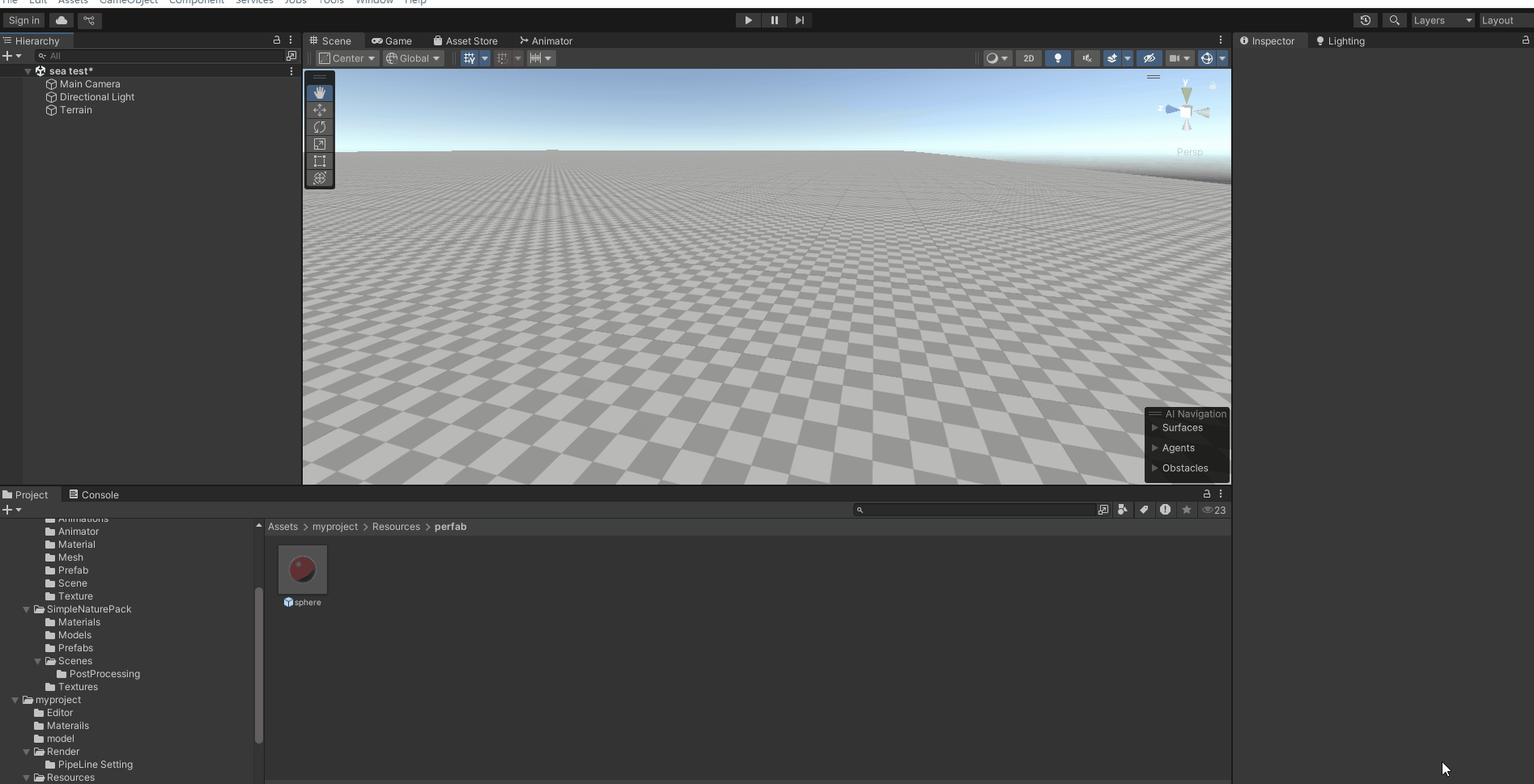Open the grid visibility dropdown arrow

point(485,58)
